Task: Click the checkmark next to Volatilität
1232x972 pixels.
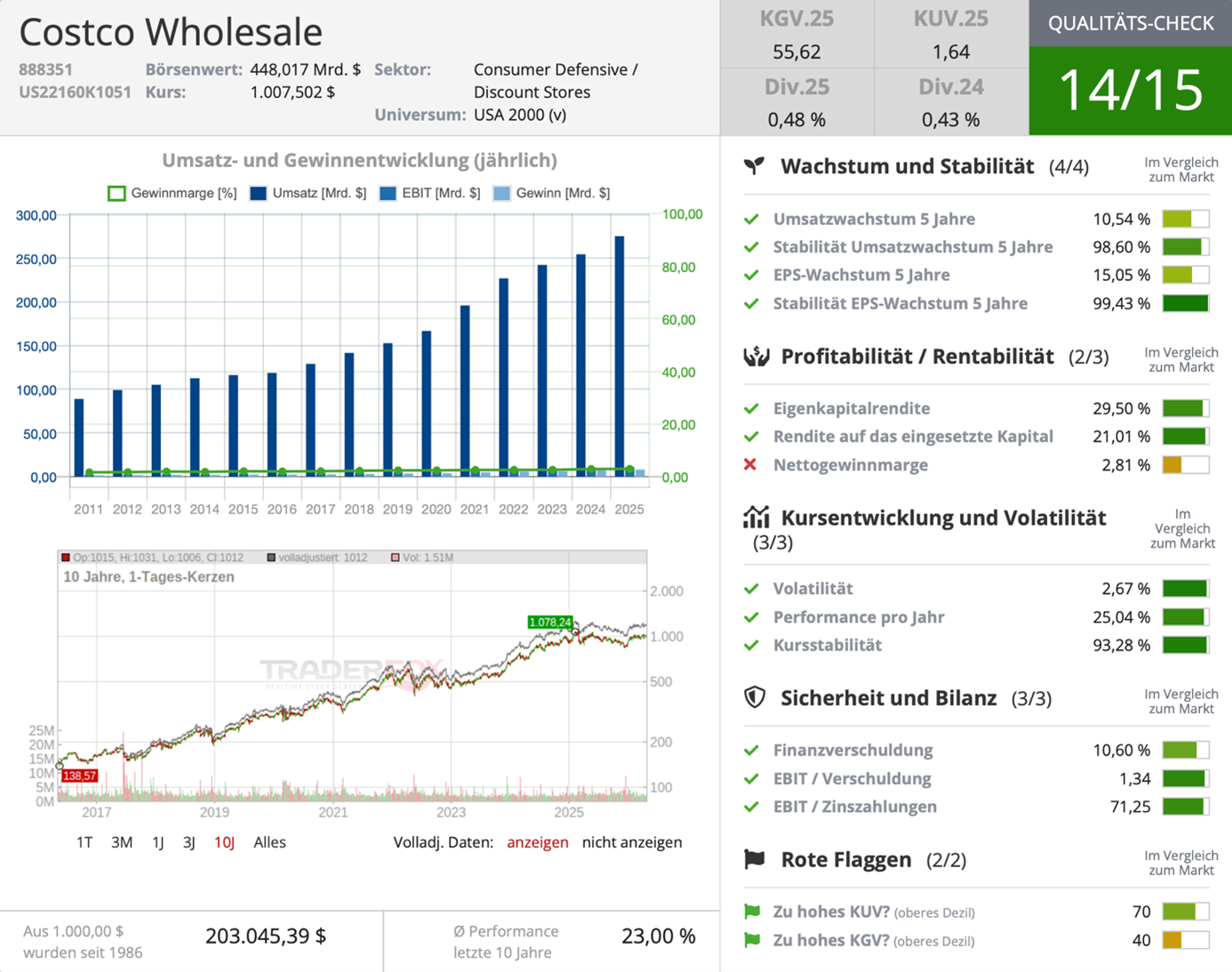Action: [x=752, y=589]
